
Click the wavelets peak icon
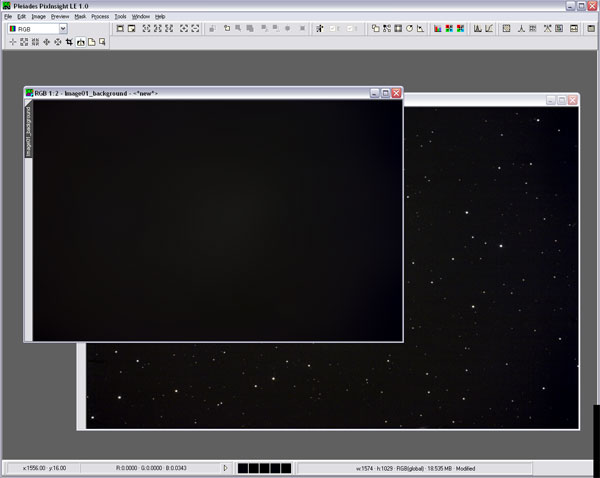tap(521, 29)
